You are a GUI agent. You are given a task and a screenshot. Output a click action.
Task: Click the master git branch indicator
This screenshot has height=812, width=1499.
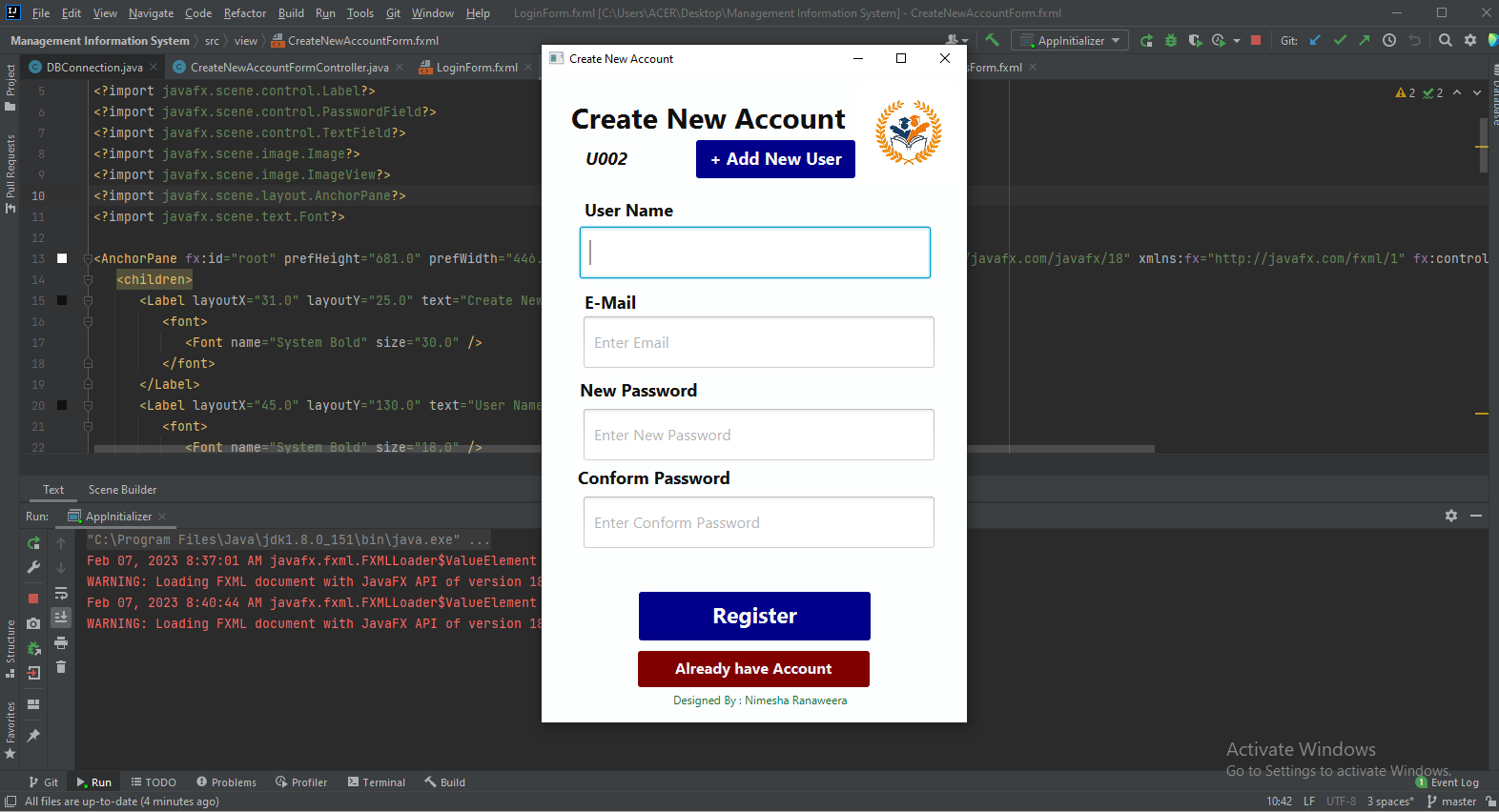tap(1451, 802)
